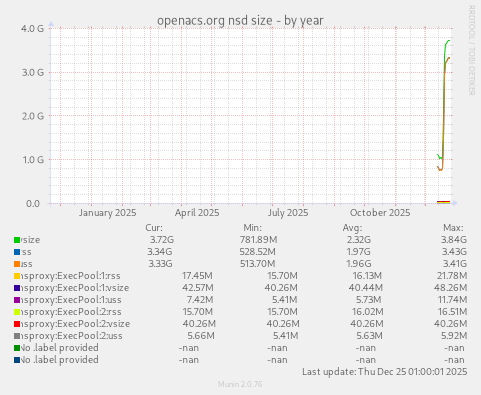The image size is (481, 395).
Task: Click the blue rss legend swatch
Action: click(17, 252)
